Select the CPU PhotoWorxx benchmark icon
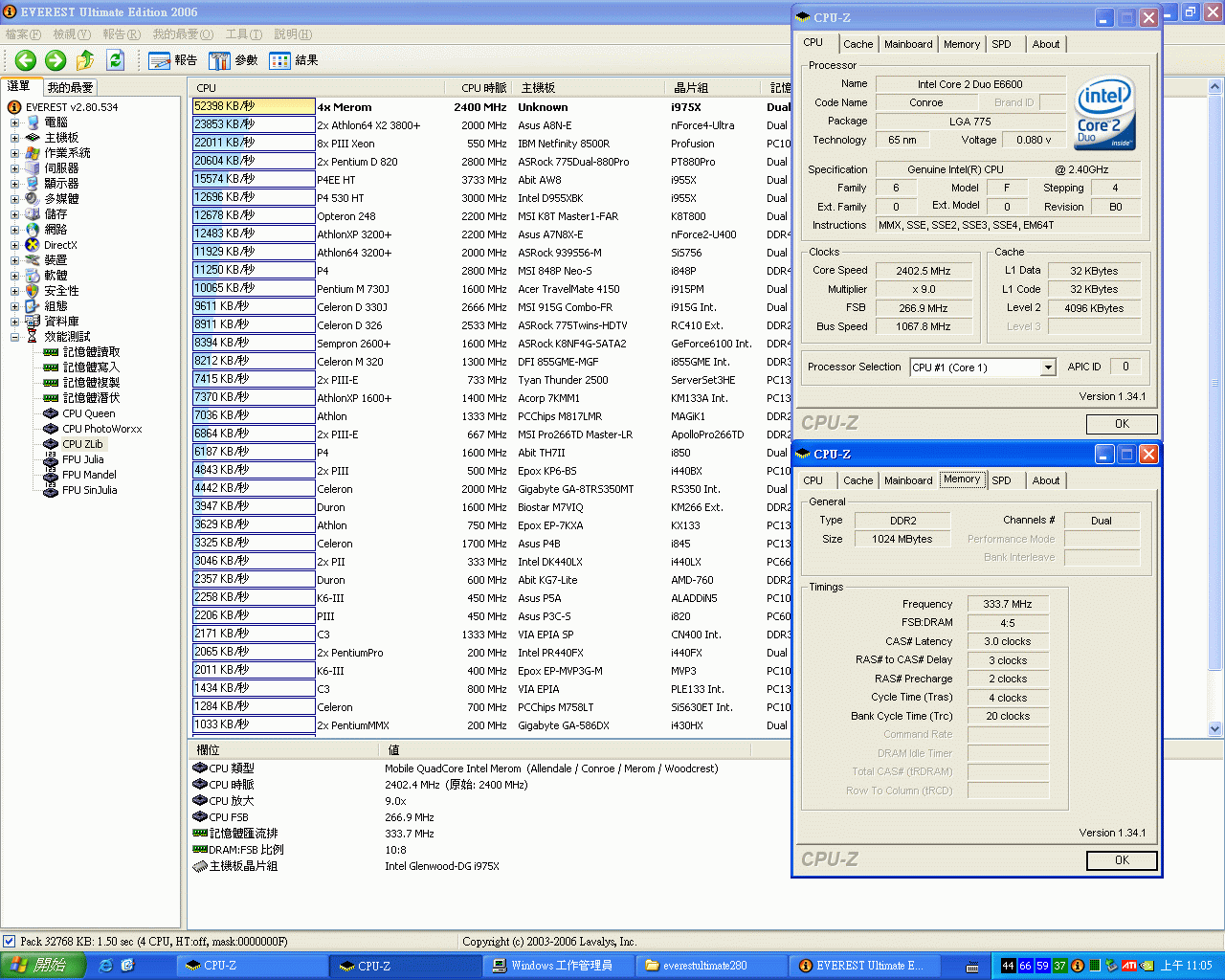The image size is (1225, 980). [x=52, y=429]
